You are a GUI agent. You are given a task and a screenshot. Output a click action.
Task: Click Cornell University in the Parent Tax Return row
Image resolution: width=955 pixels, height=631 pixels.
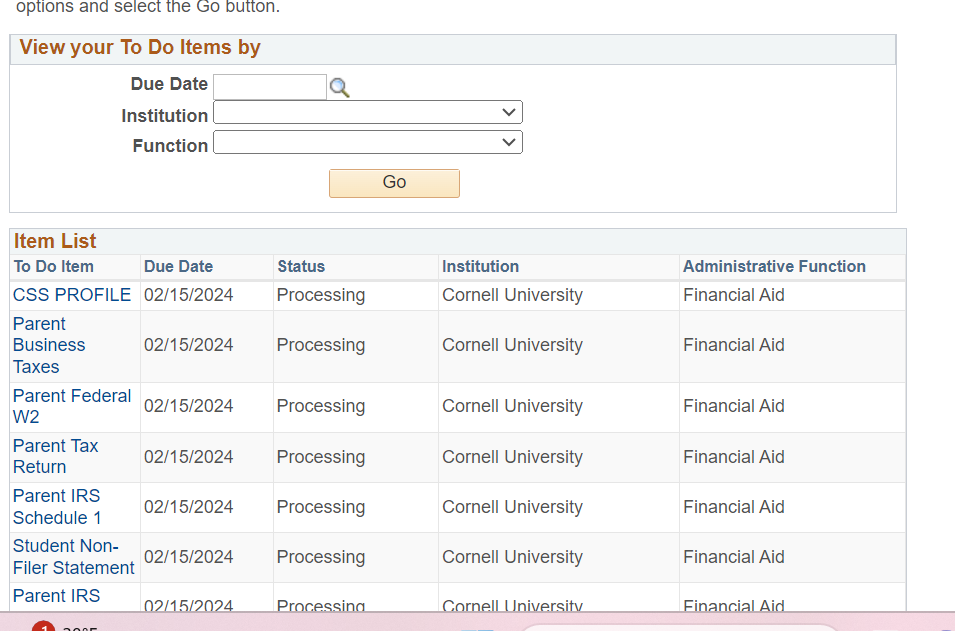(512, 457)
